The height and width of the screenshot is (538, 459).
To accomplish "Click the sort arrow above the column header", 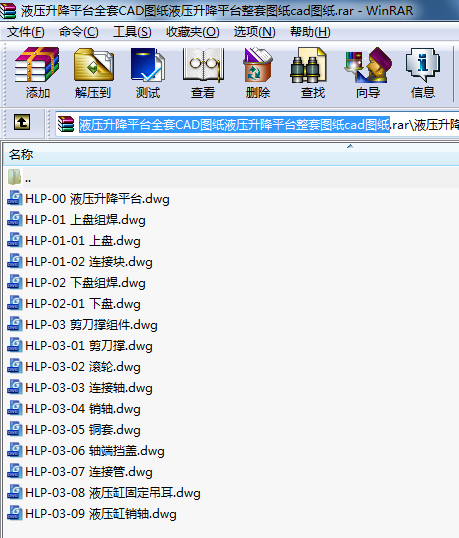I will tap(350, 147).
